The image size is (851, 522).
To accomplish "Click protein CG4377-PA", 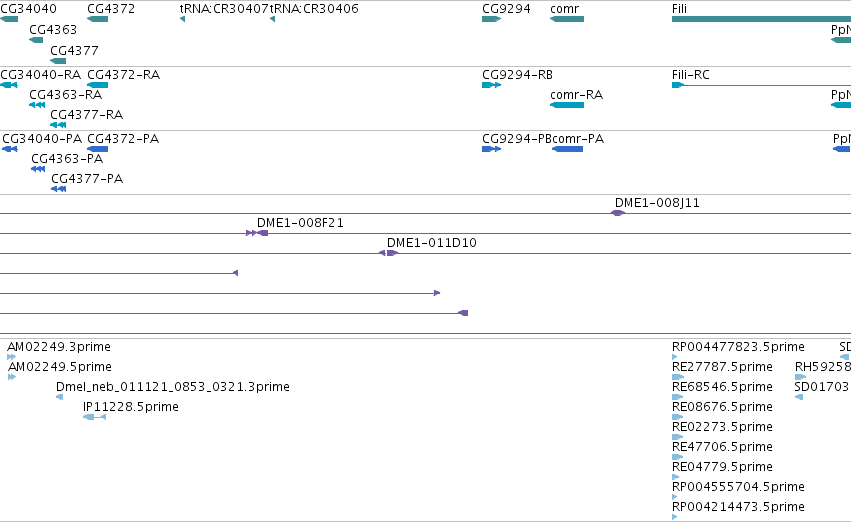I will coord(59,189).
